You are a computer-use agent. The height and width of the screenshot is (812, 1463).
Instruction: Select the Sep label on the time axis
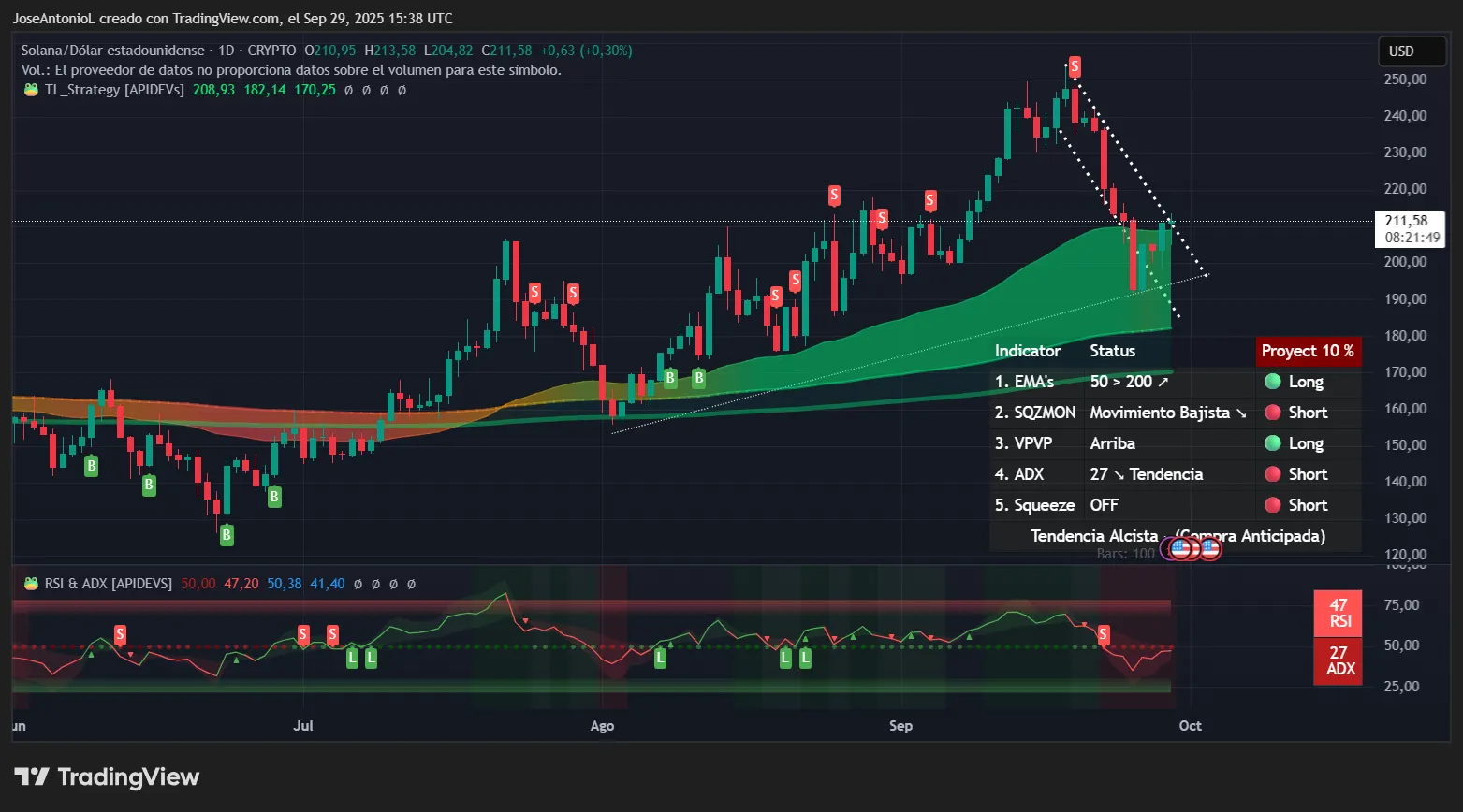coord(900,725)
